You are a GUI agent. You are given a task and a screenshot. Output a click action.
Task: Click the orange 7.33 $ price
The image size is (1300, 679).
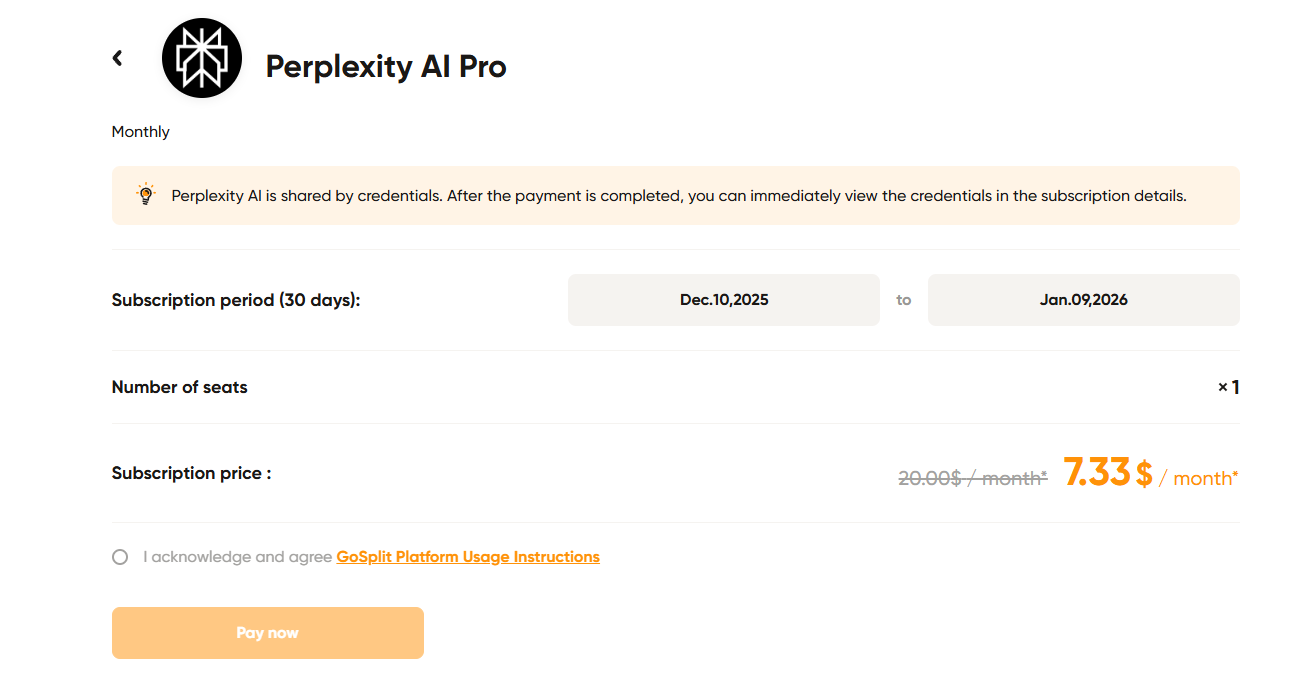[x=1107, y=473]
